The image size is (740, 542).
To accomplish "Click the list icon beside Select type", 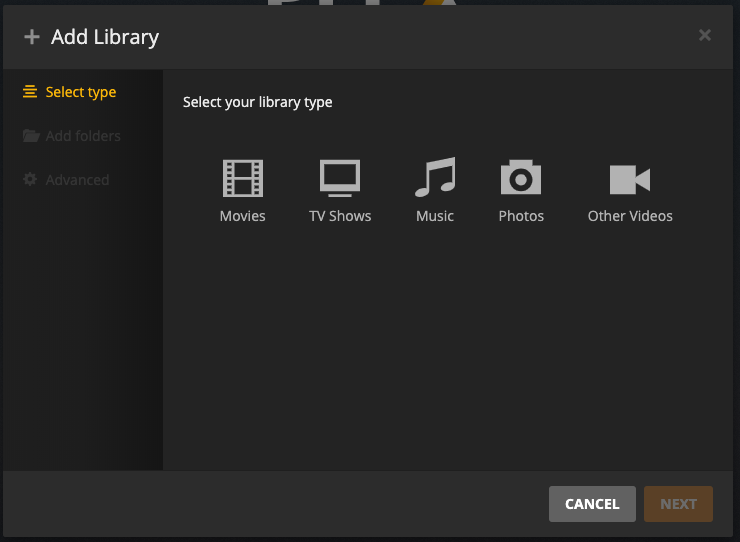I will [x=30, y=92].
